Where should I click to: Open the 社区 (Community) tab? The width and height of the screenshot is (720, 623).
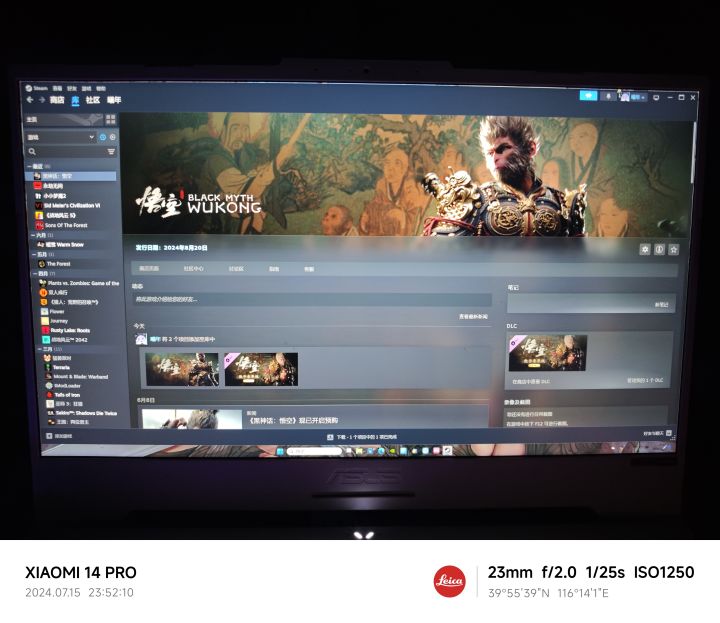(x=93, y=100)
